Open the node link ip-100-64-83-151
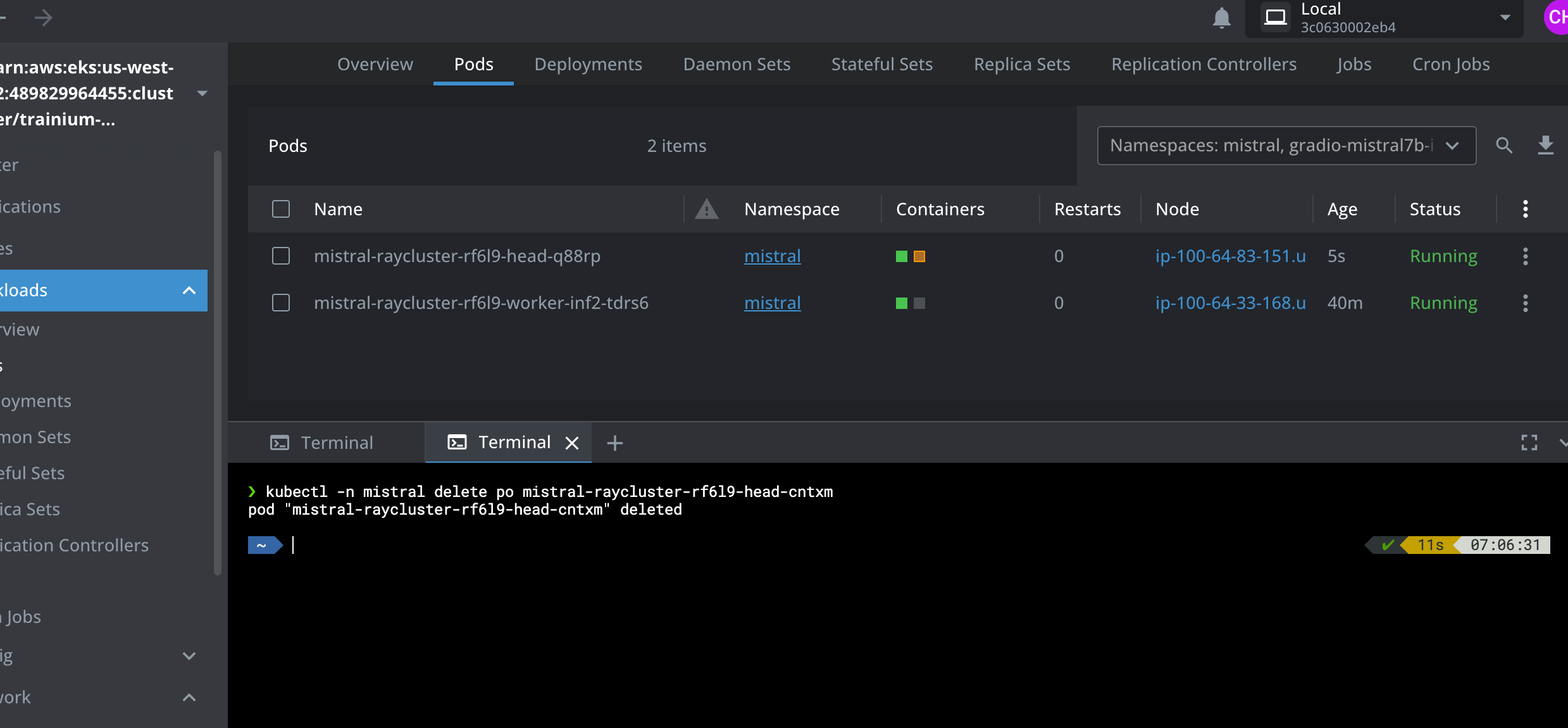The width and height of the screenshot is (1568, 728). 1230,256
